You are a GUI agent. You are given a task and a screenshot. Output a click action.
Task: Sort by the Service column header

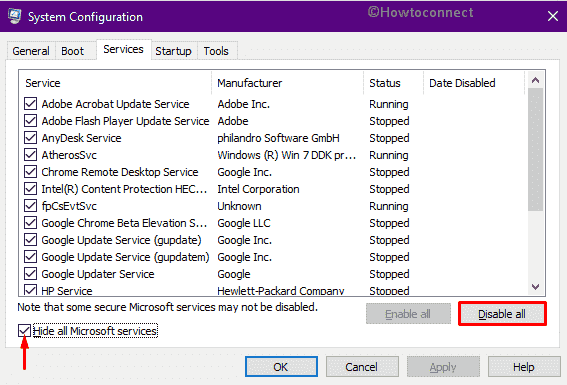[115, 83]
